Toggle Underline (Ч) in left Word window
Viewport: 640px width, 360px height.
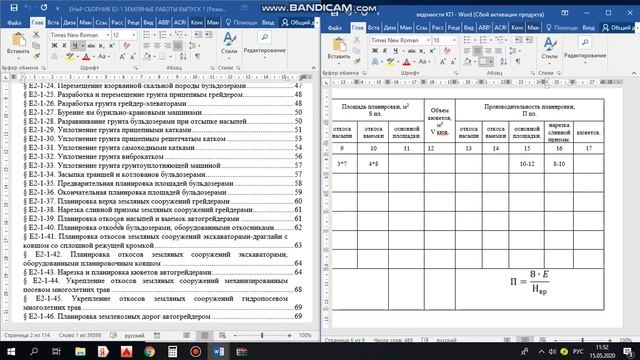coord(74,46)
